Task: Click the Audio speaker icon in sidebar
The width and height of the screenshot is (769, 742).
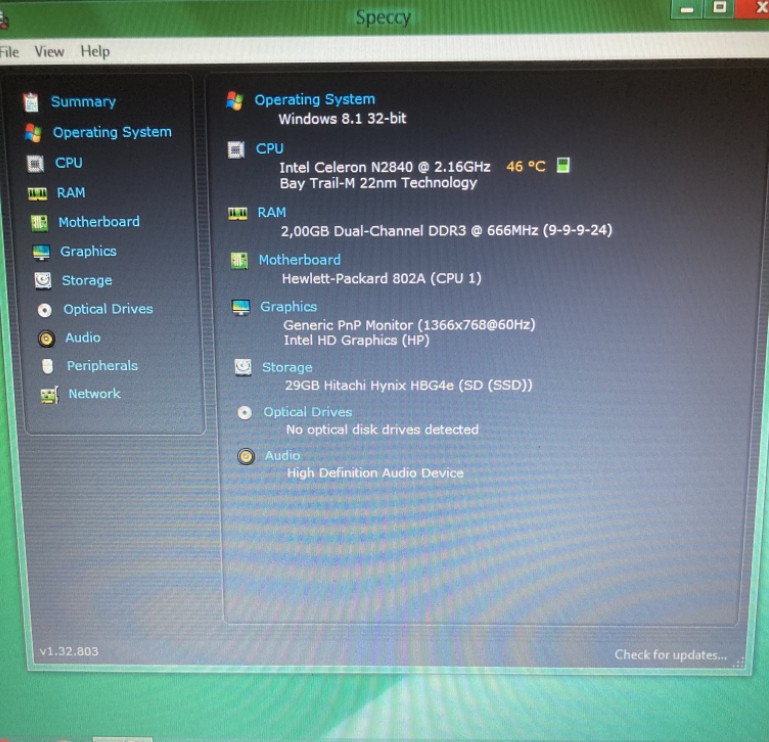Action: point(47,338)
